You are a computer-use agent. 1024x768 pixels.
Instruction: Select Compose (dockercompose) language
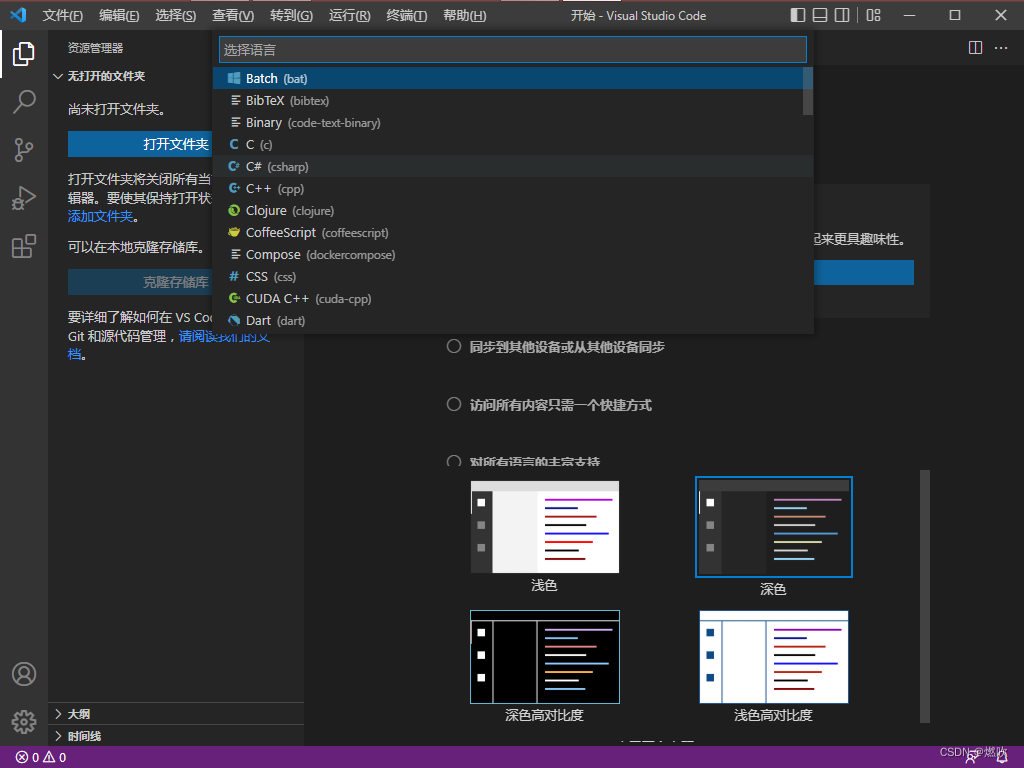click(x=513, y=255)
